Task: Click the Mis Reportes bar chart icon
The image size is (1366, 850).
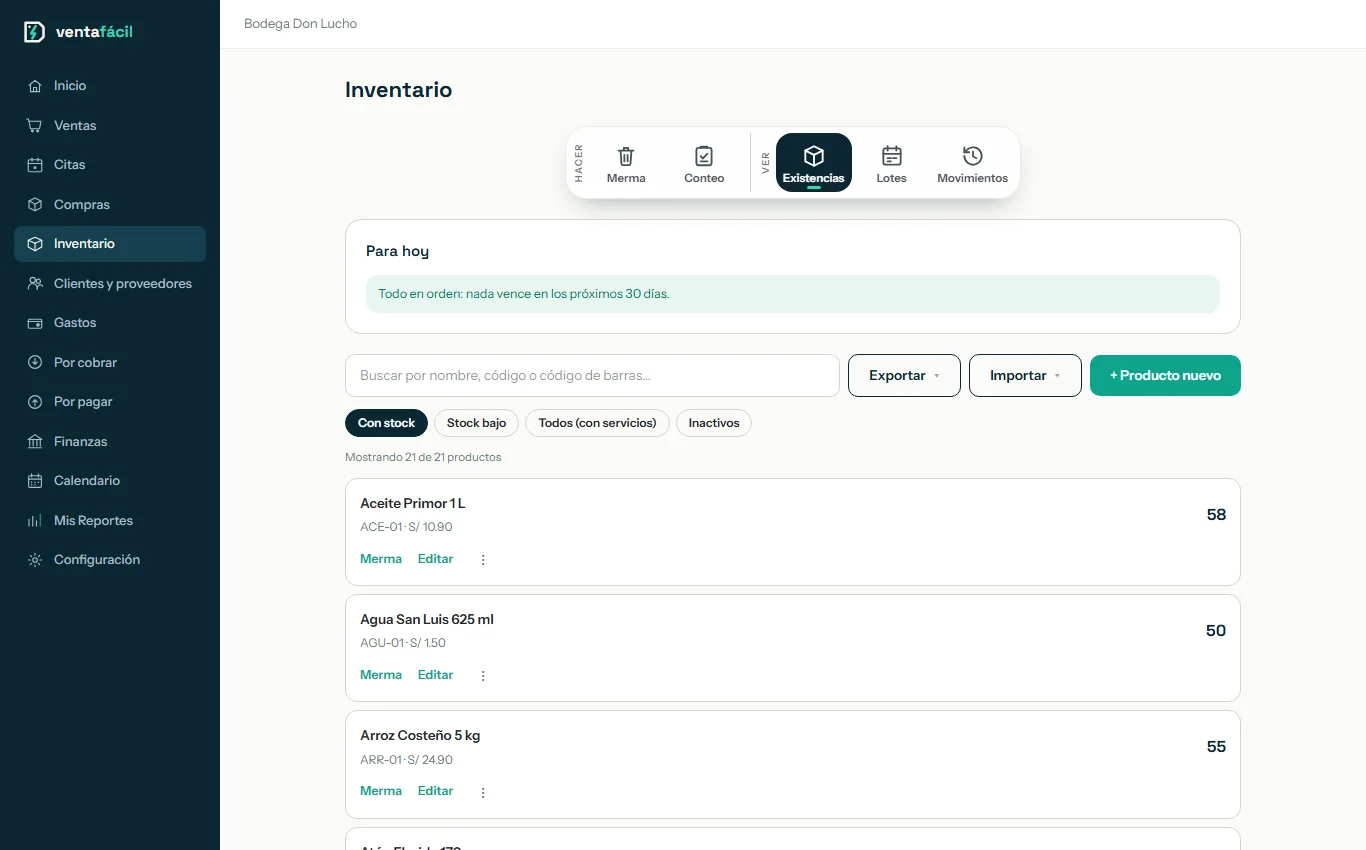Action: [x=35, y=521]
